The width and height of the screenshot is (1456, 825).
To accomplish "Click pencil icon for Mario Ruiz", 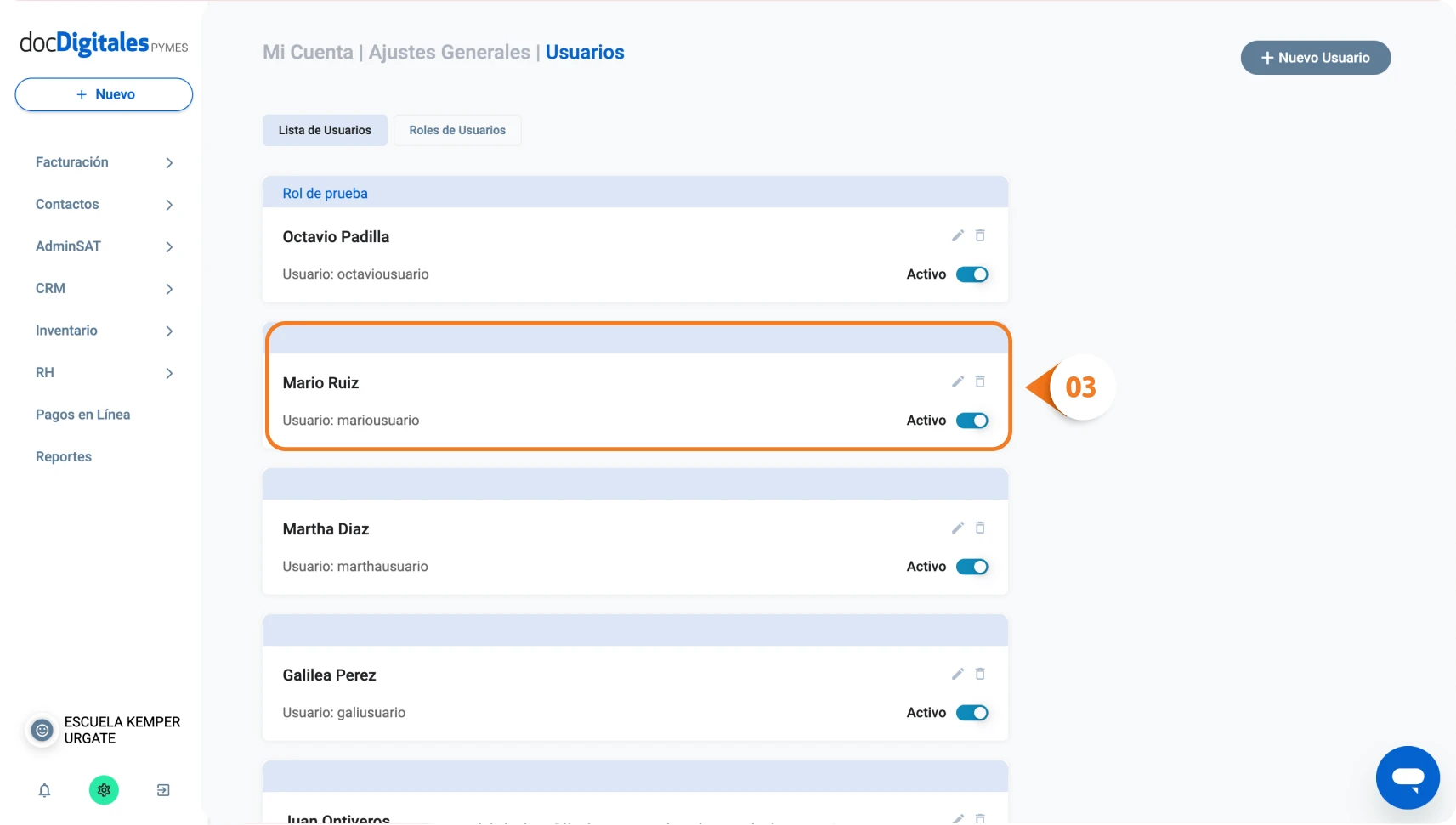I will tap(958, 381).
